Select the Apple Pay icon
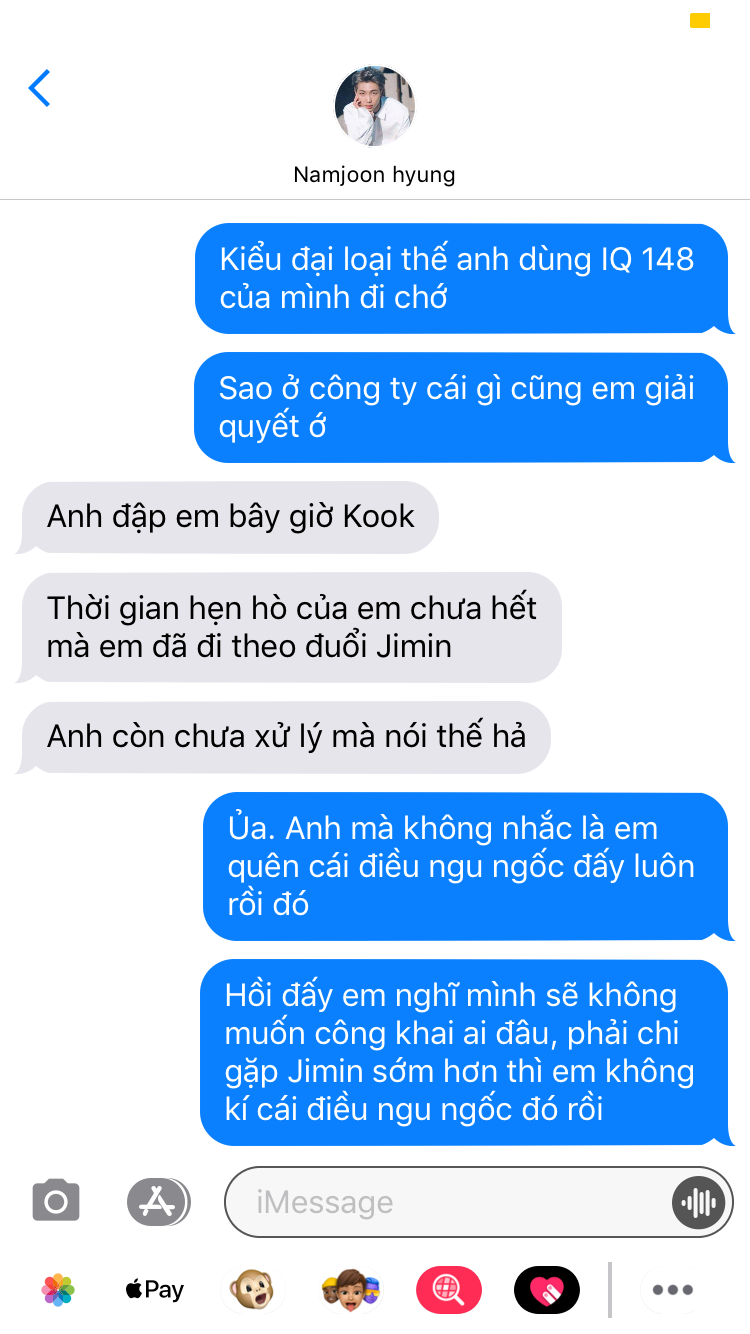The width and height of the screenshot is (750, 1334). click(x=155, y=1290)
